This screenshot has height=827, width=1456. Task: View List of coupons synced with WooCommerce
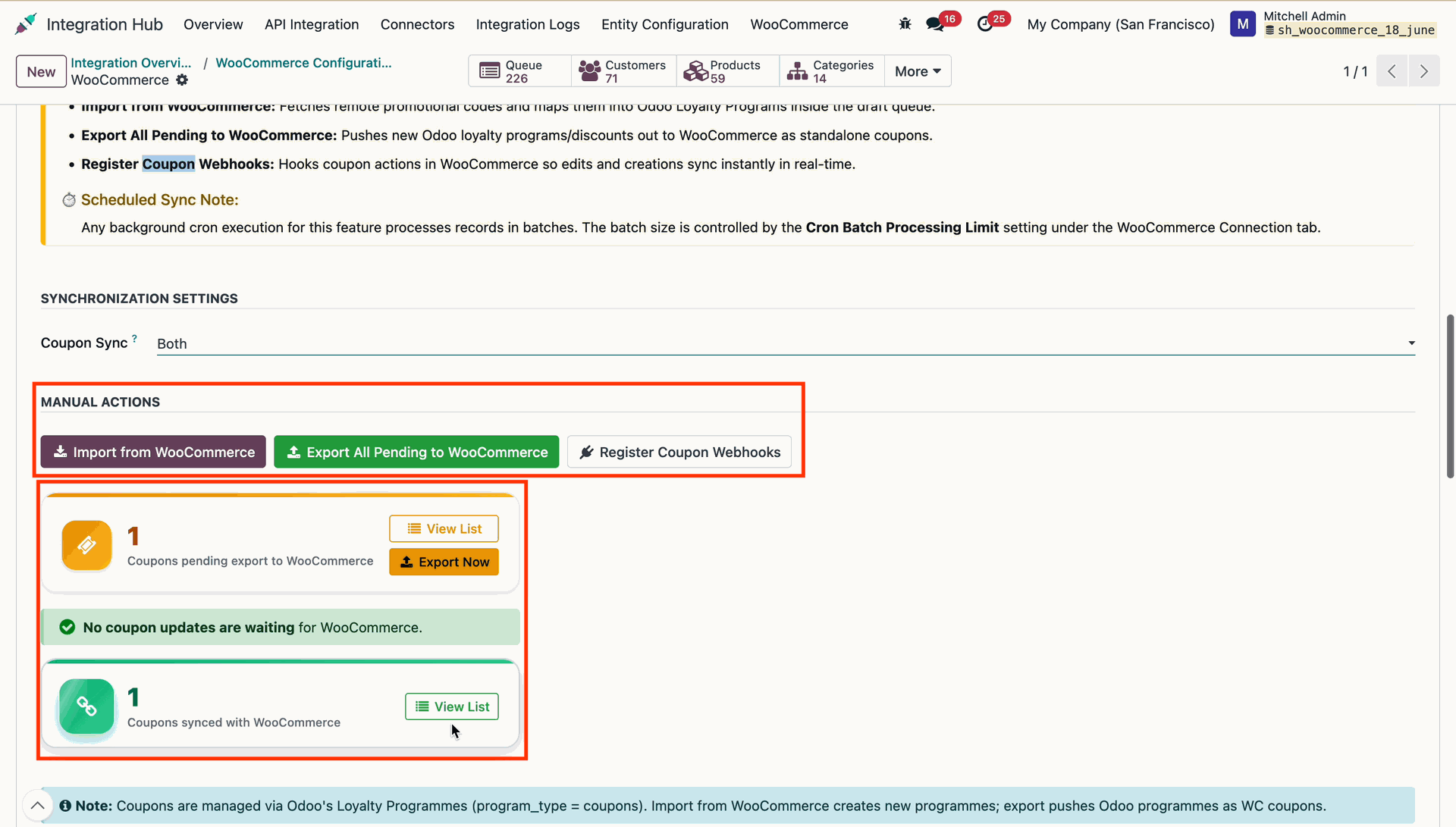tap(452, 706)
